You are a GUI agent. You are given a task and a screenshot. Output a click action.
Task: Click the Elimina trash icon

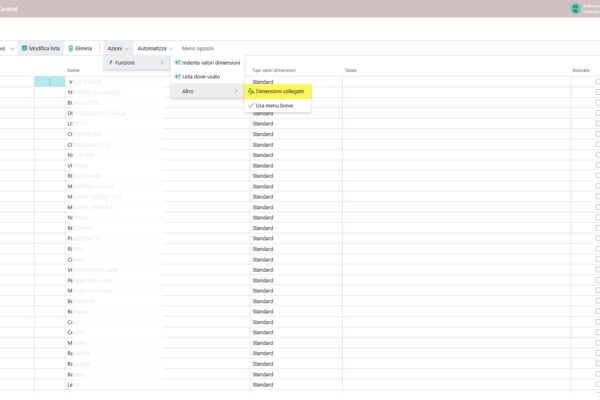[x=71, y=48]
